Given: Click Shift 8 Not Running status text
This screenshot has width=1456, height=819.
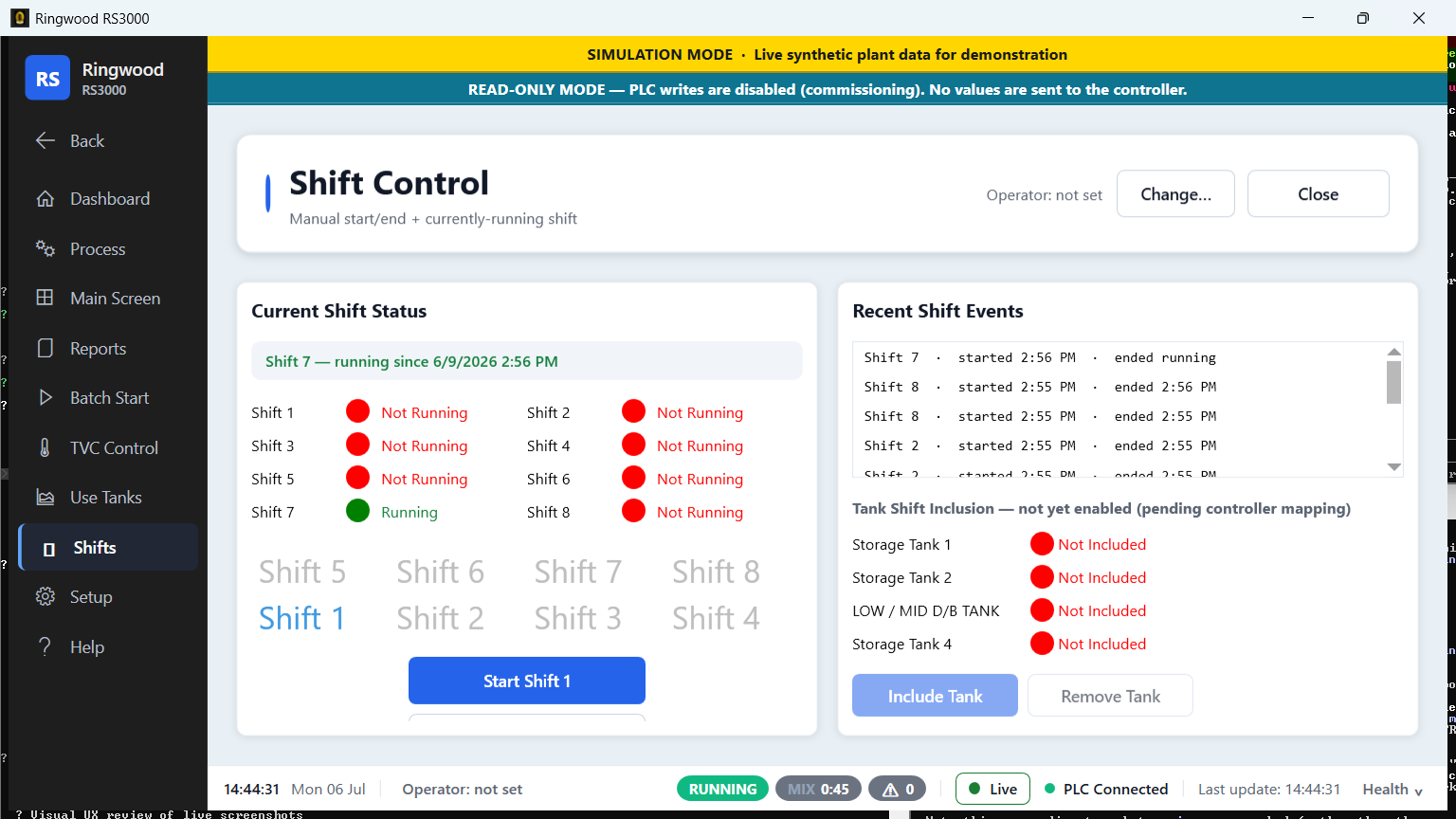Looking at the screenshot, I should pyautogui.click(x=700, y=512).
